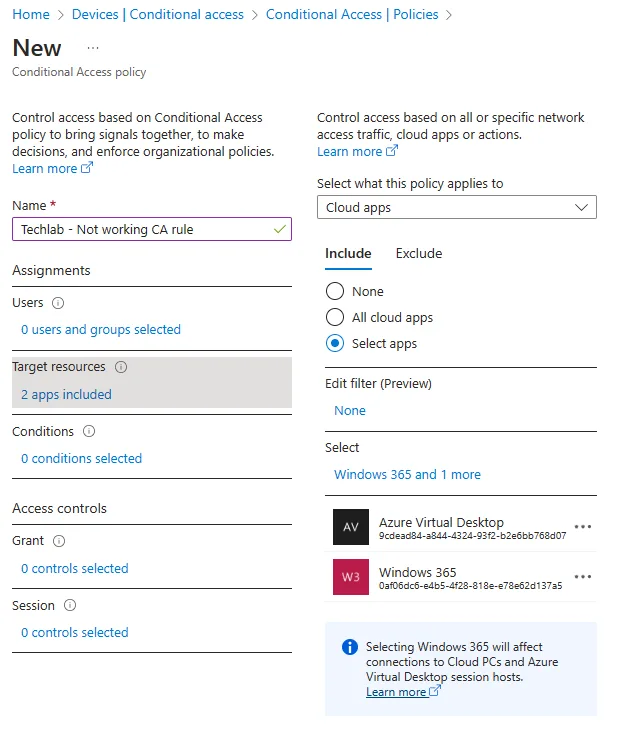Screen dimensions: 626x737
Task: Navigate to Home in the breadcrumb
Action: [x=31, y=15]
